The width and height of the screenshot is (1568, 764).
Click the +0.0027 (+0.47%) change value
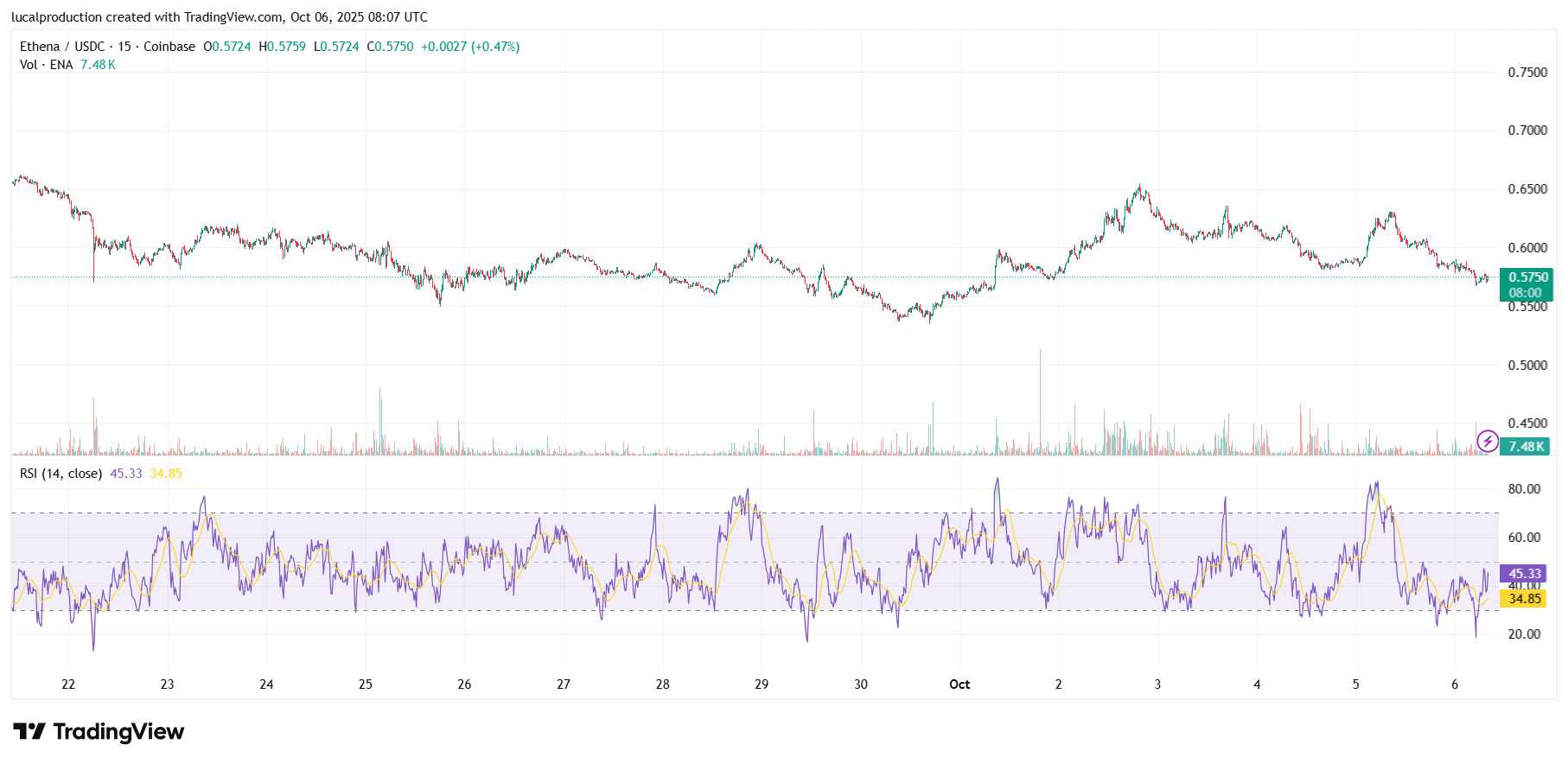coord(470,47)
